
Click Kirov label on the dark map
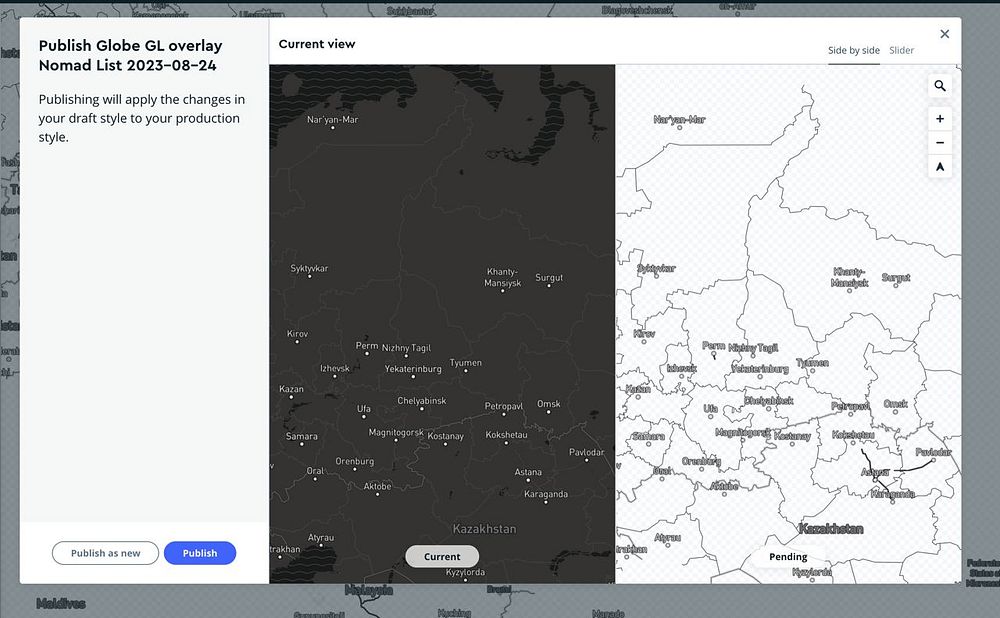[x=297, y=334]
